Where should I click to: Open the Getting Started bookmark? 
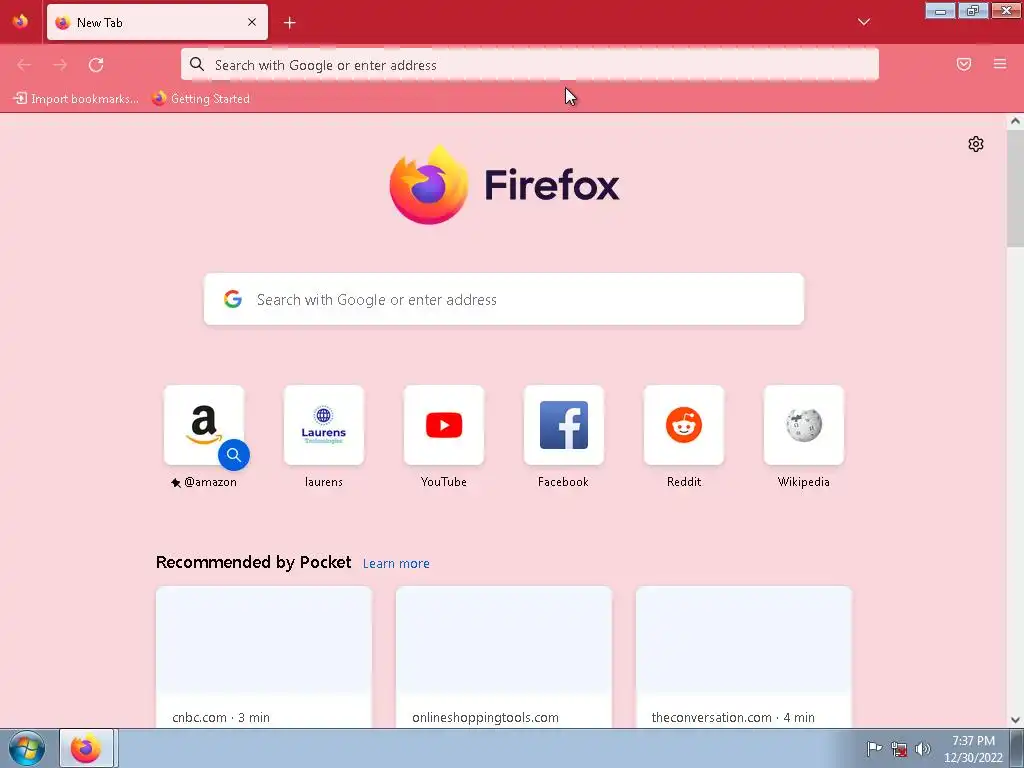pyautogui.click(x=201, y=99)
